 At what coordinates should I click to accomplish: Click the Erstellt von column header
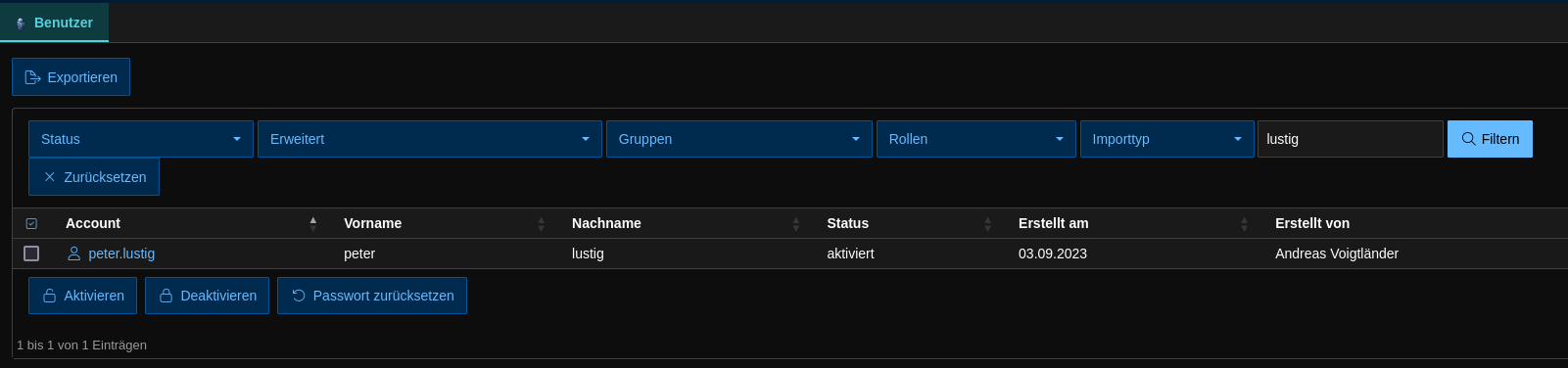(x=1312, y=223)
